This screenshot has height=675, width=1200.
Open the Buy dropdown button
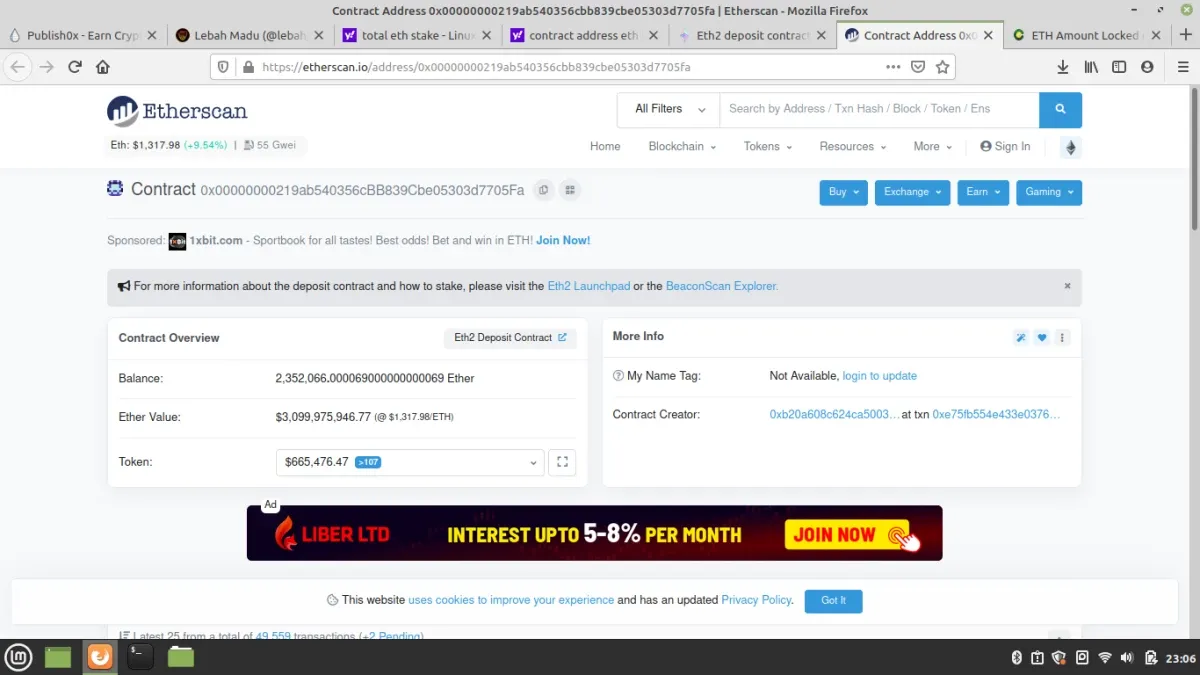pyautogui.click(x=844, y=192)
